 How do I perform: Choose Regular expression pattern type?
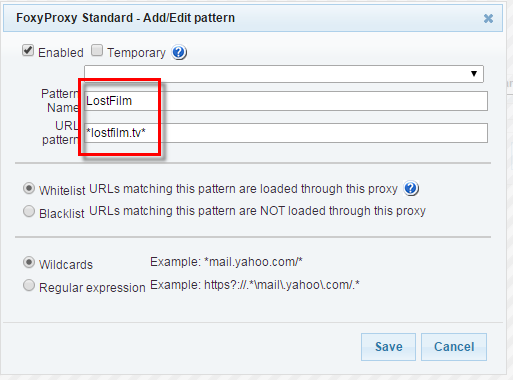tap(29, 285)
